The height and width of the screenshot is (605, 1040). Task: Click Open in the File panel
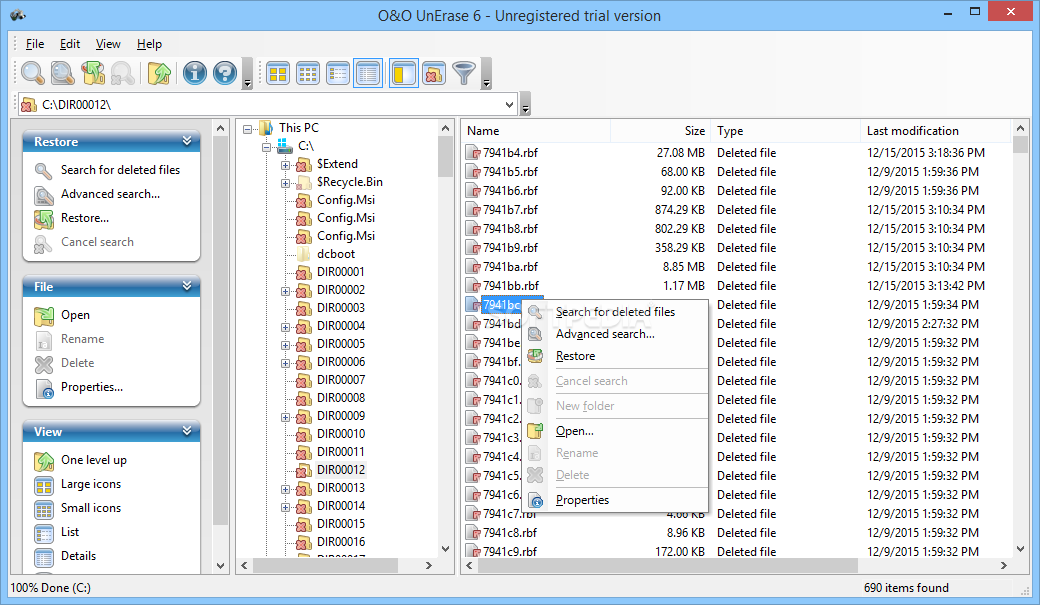(x=75, y=315)
